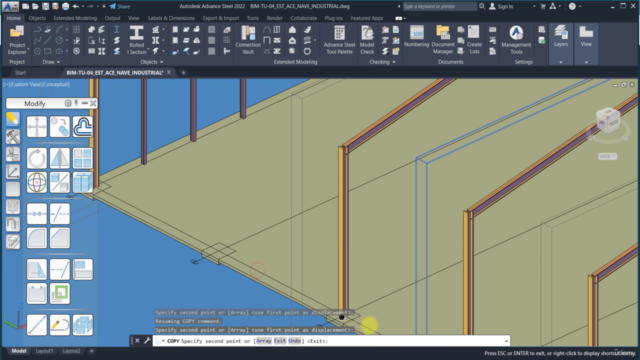Select the 3D Rotate globe tool
This screenshot has height=360, width=640.
tap(37, 182)
